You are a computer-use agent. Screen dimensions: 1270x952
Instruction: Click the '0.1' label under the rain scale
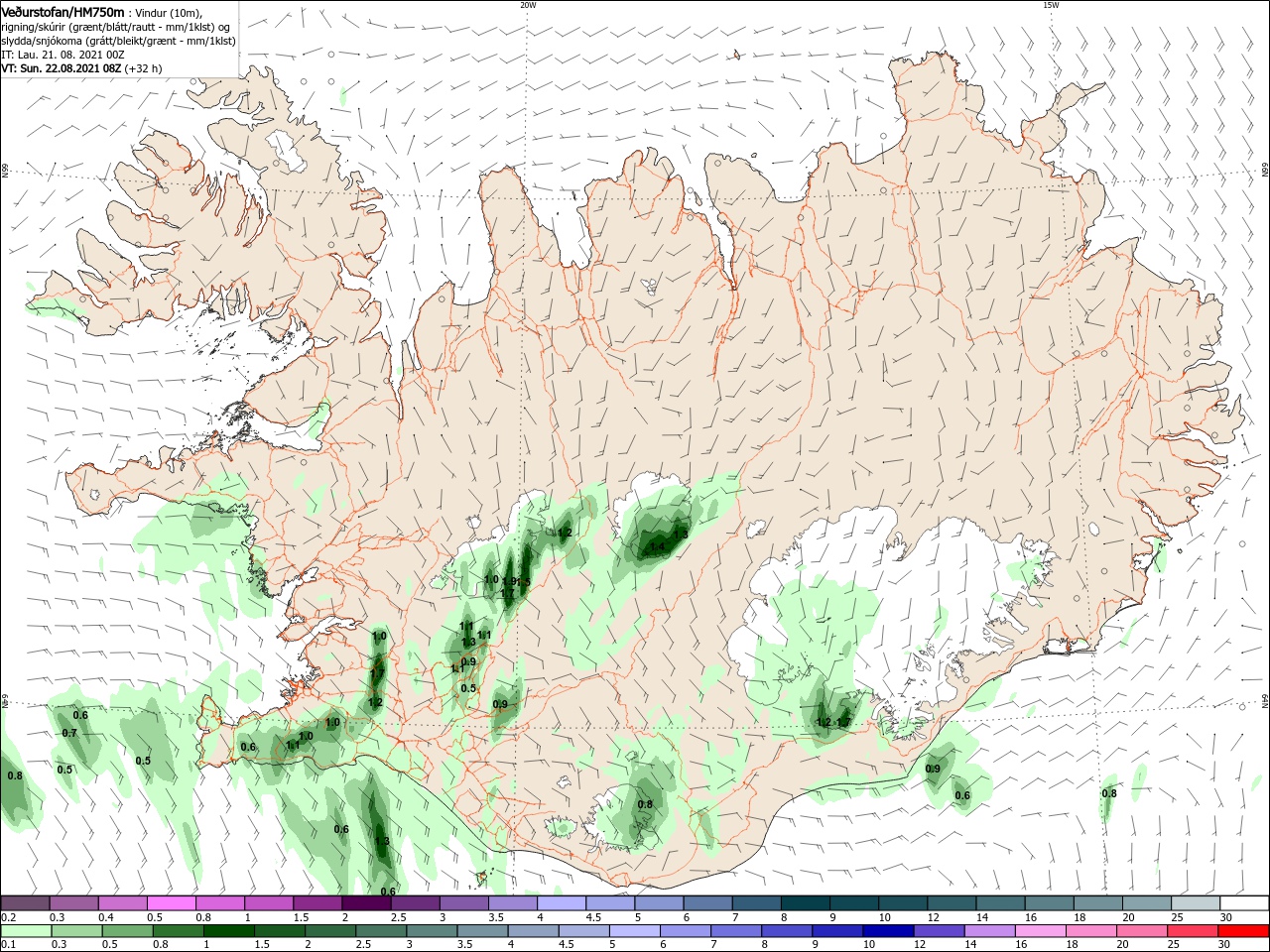(8, 945)
